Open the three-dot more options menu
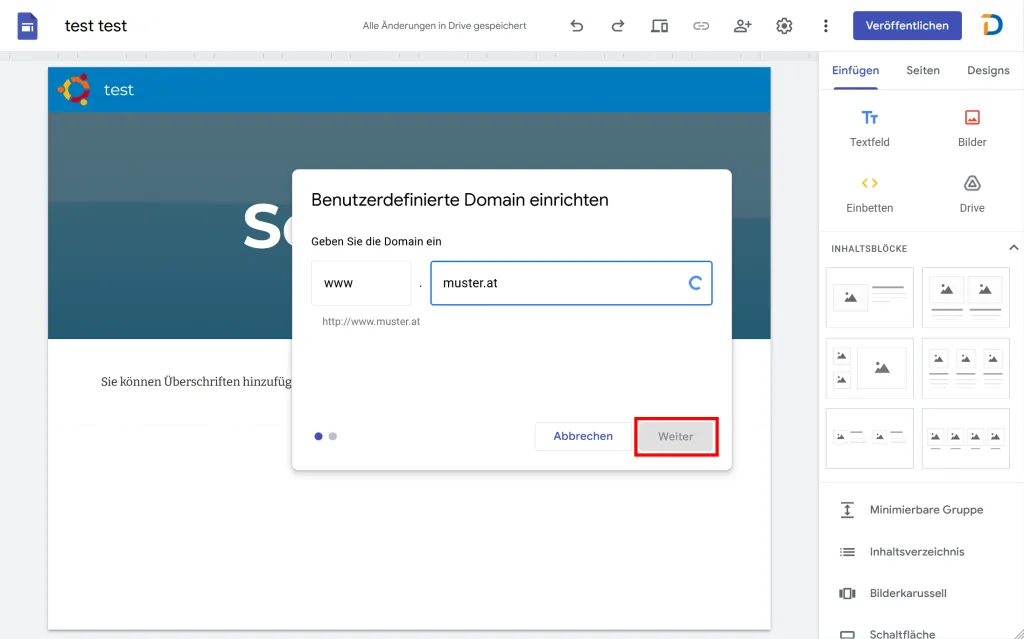 coord(825,26)
